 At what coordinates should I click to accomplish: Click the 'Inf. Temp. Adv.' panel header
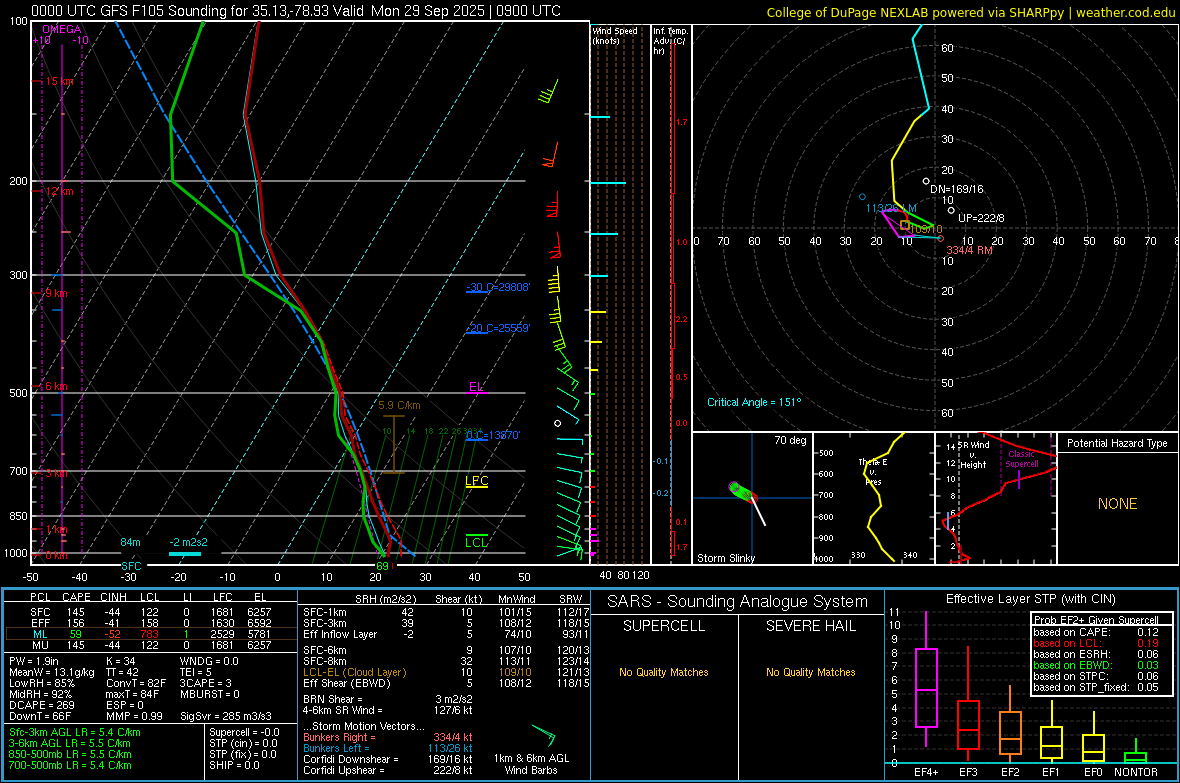[671, 41]
